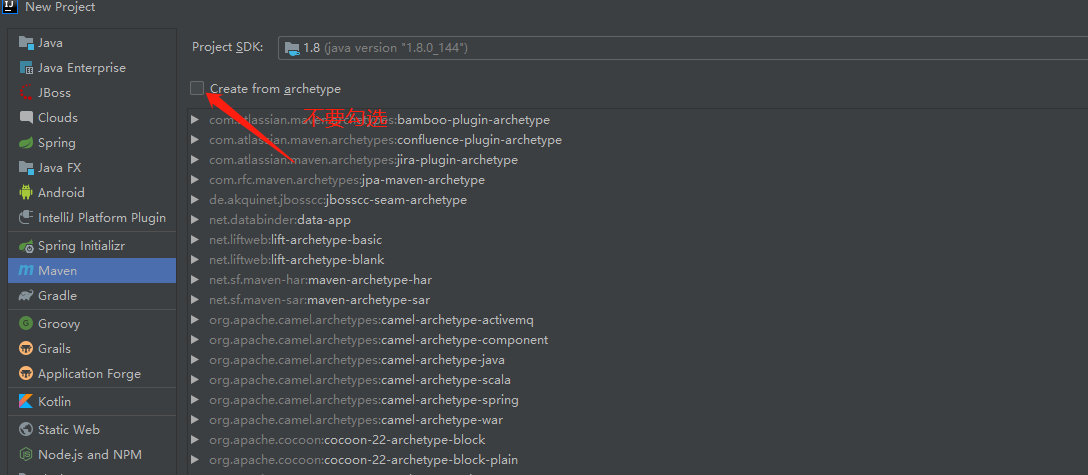1088x475 pixels.
Task: Click the Spring Initializr icon
Action: (x=26, y=246)
